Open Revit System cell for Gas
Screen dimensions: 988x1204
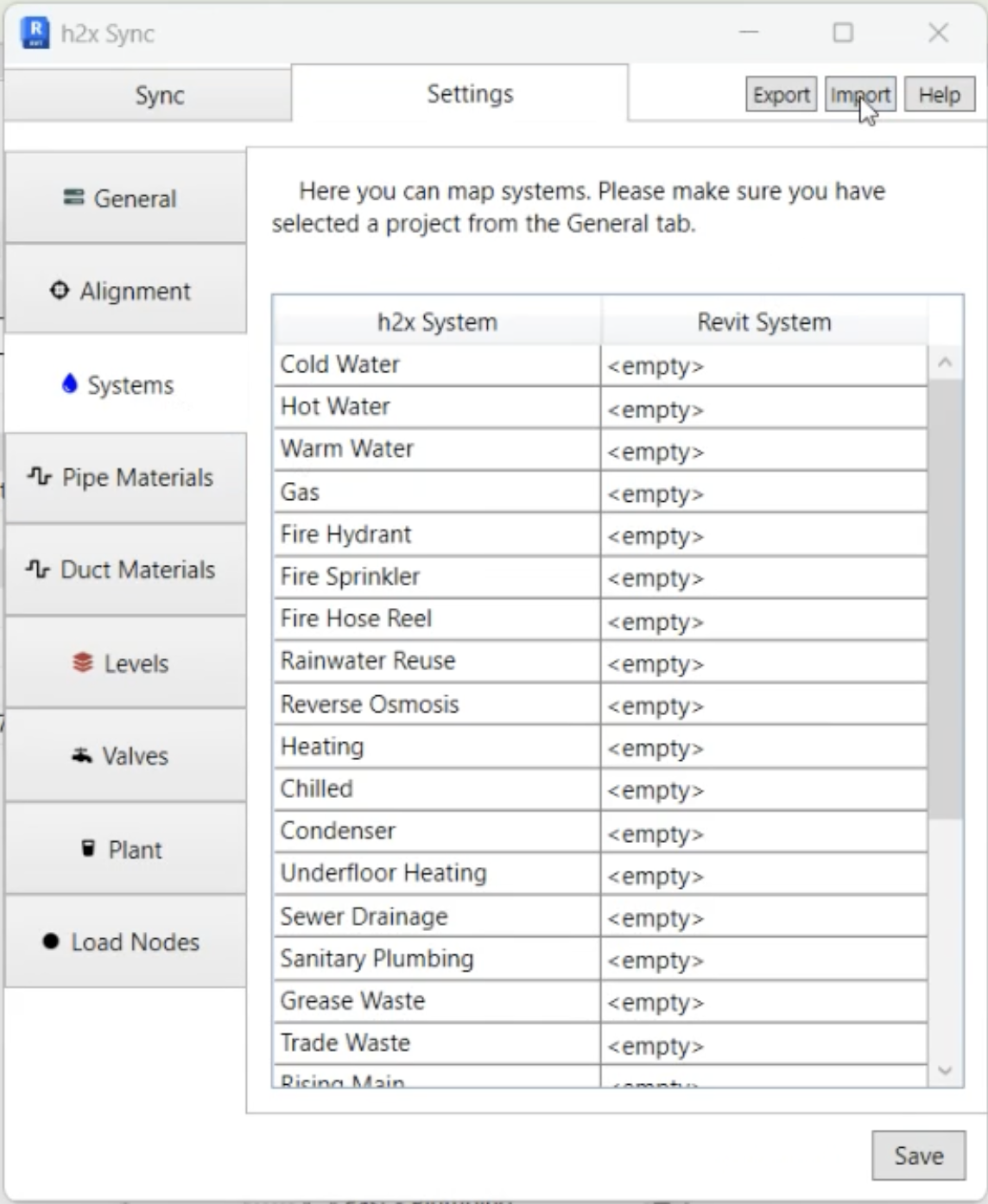(x=763, y=493)
